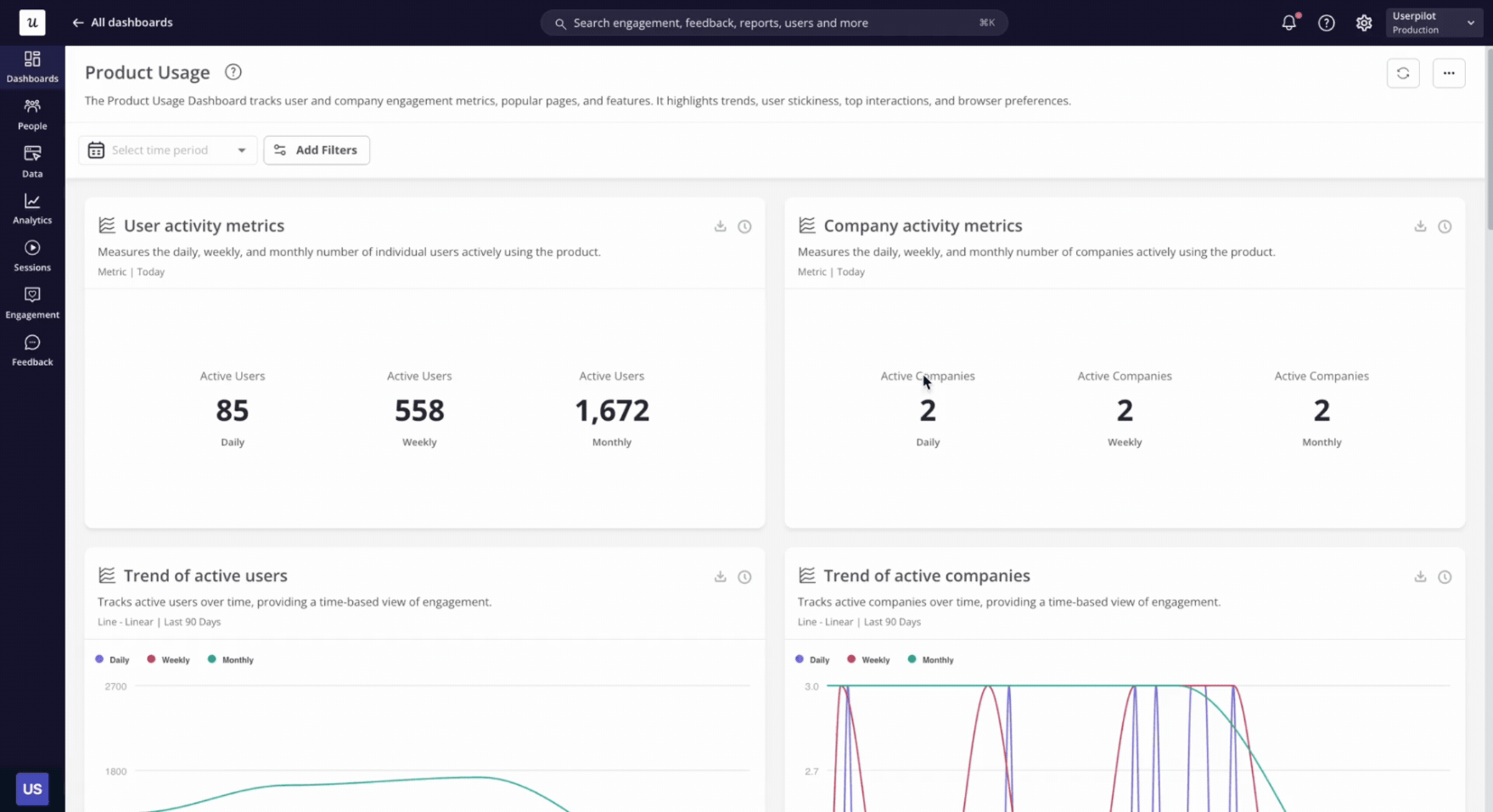Open the User activity metrics title
Screen dimensions: 1493x812
204,226
